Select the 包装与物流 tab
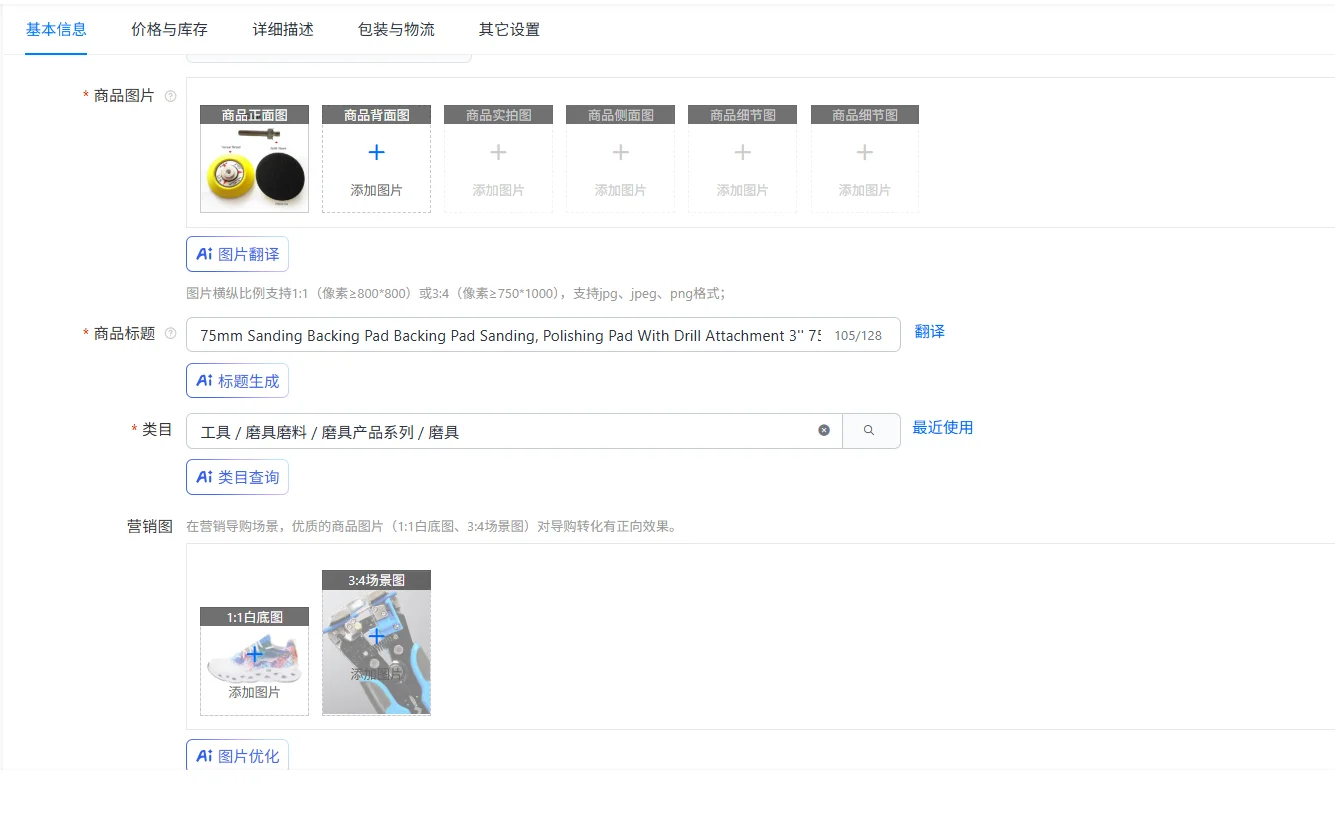 (396, 29)
